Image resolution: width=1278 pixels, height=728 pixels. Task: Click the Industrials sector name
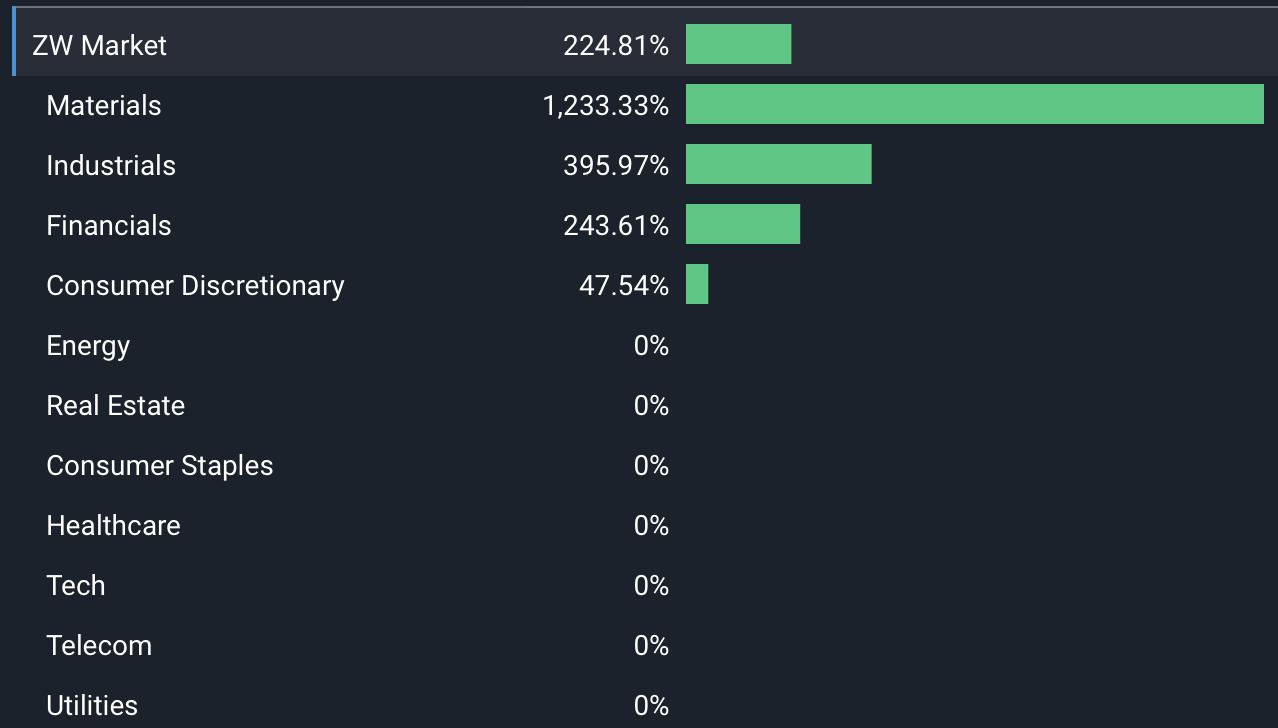(110, 165)
